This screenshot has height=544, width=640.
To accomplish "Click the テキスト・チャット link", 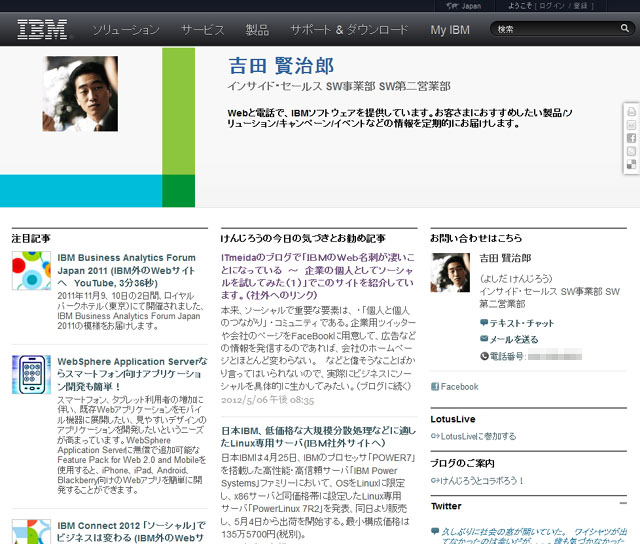I will pos(522,323).
